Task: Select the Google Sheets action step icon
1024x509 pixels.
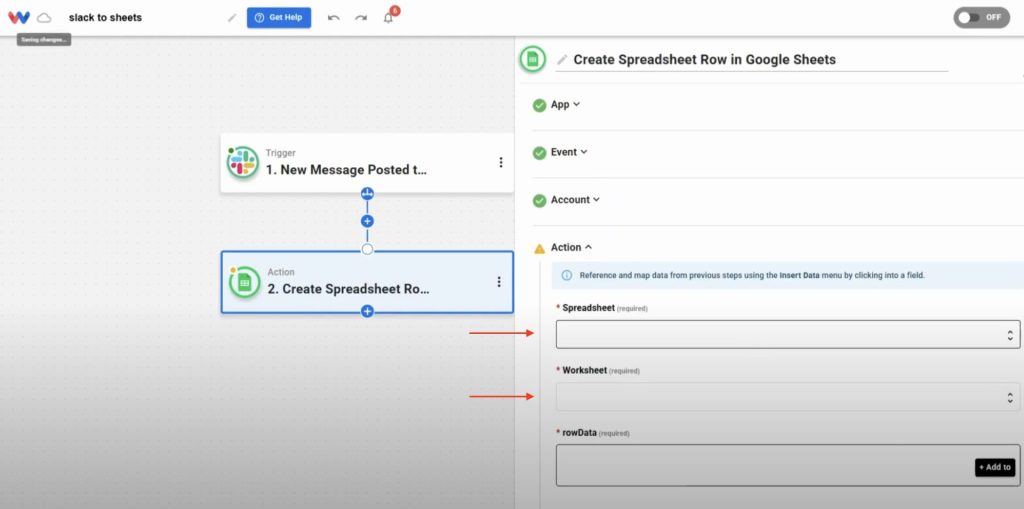Action: (x=244, y=282)
